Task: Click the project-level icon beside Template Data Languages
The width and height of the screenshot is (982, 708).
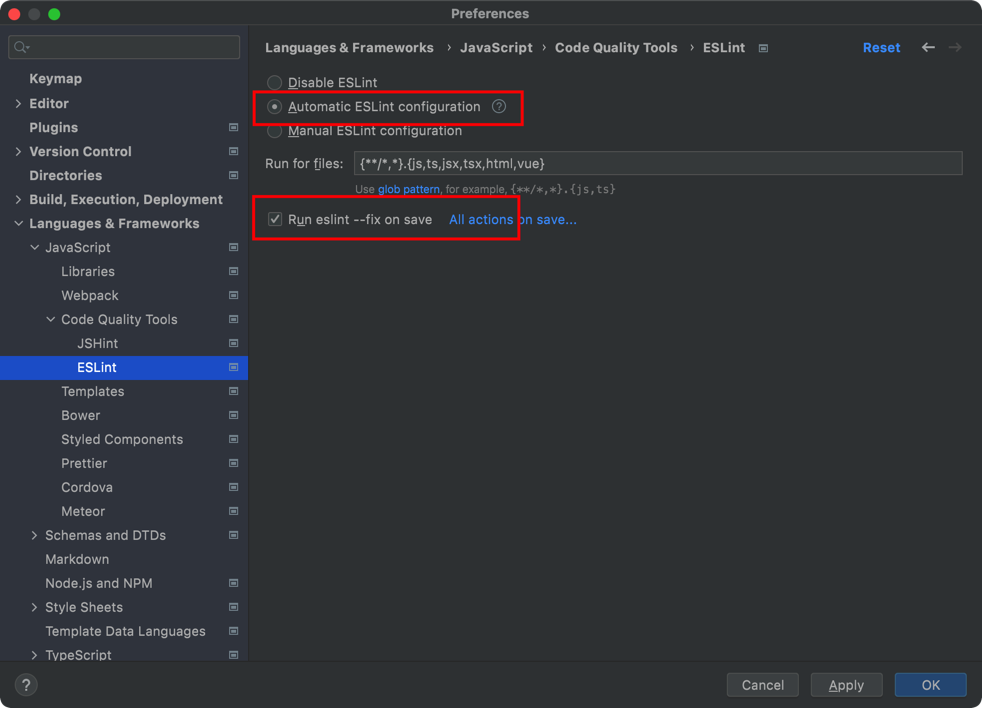Action: [234, 631]
